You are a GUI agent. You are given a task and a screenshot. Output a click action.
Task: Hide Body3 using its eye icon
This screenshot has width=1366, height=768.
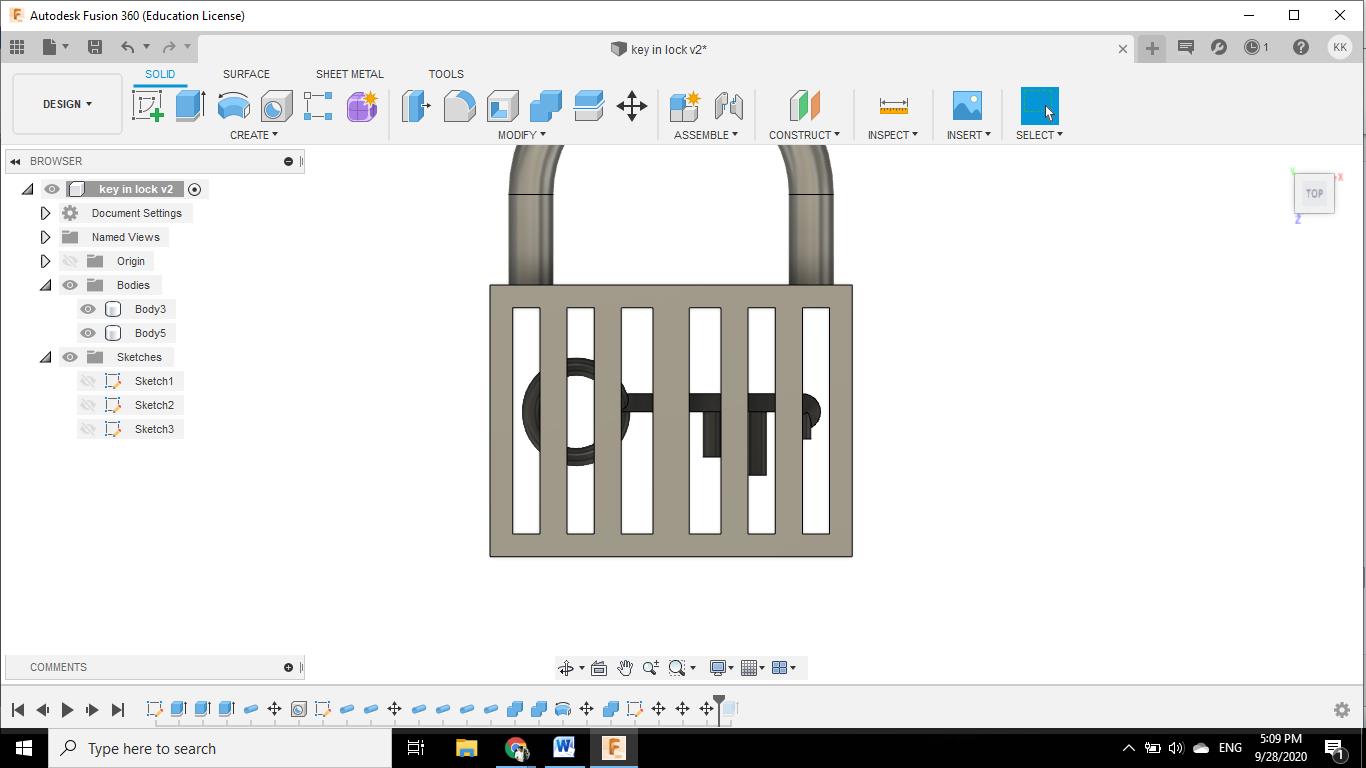tap(88, 309)
